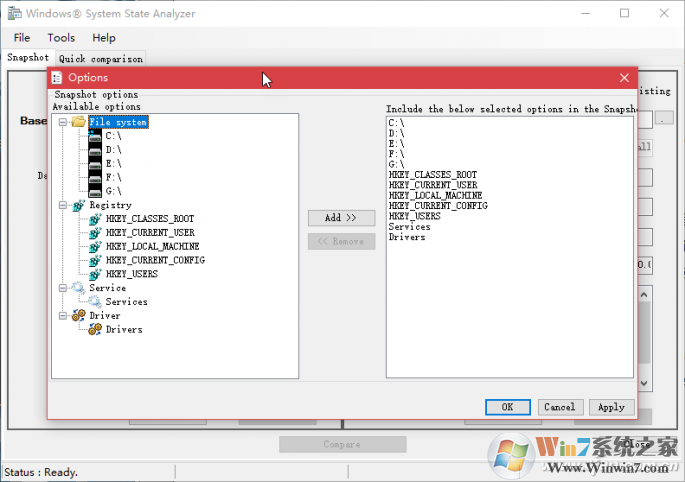The height and width of the screenshot is (482, 685).
Task: Select HKEY_CURRENT_CONFIG label in the tree
Action: pyautogui.click(x=155, y=260)
